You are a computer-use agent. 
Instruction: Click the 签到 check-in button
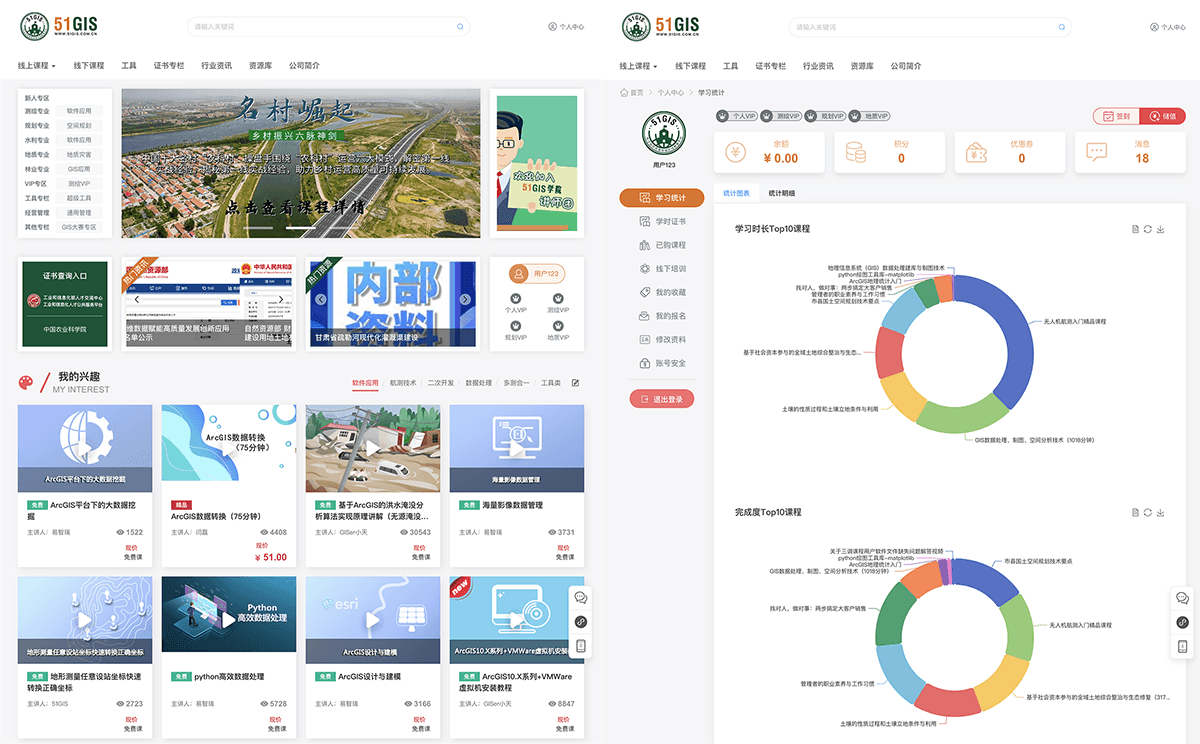(1116, 116)
